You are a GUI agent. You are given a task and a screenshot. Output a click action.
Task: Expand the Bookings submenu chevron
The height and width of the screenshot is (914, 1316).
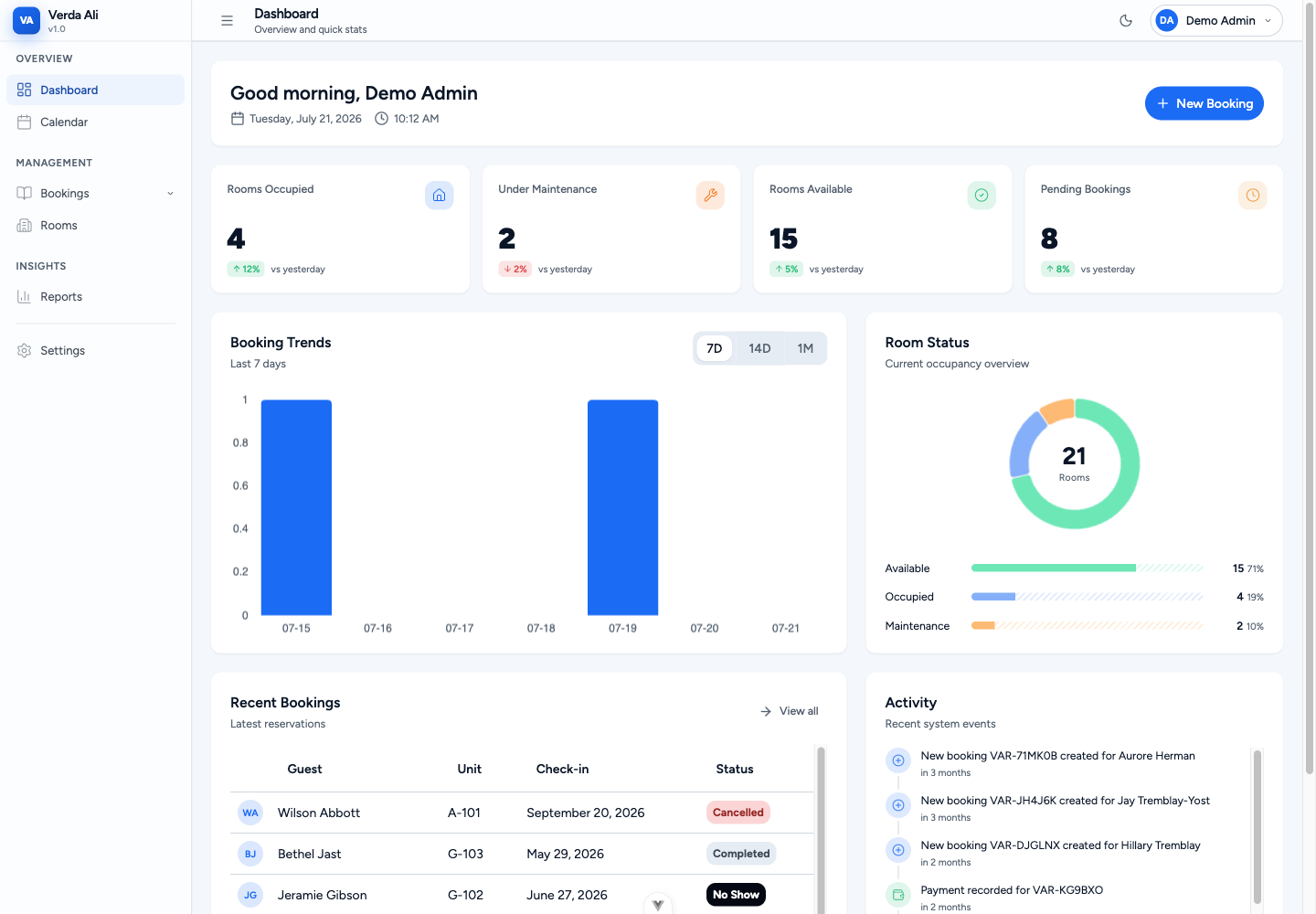tap(170, 193)
